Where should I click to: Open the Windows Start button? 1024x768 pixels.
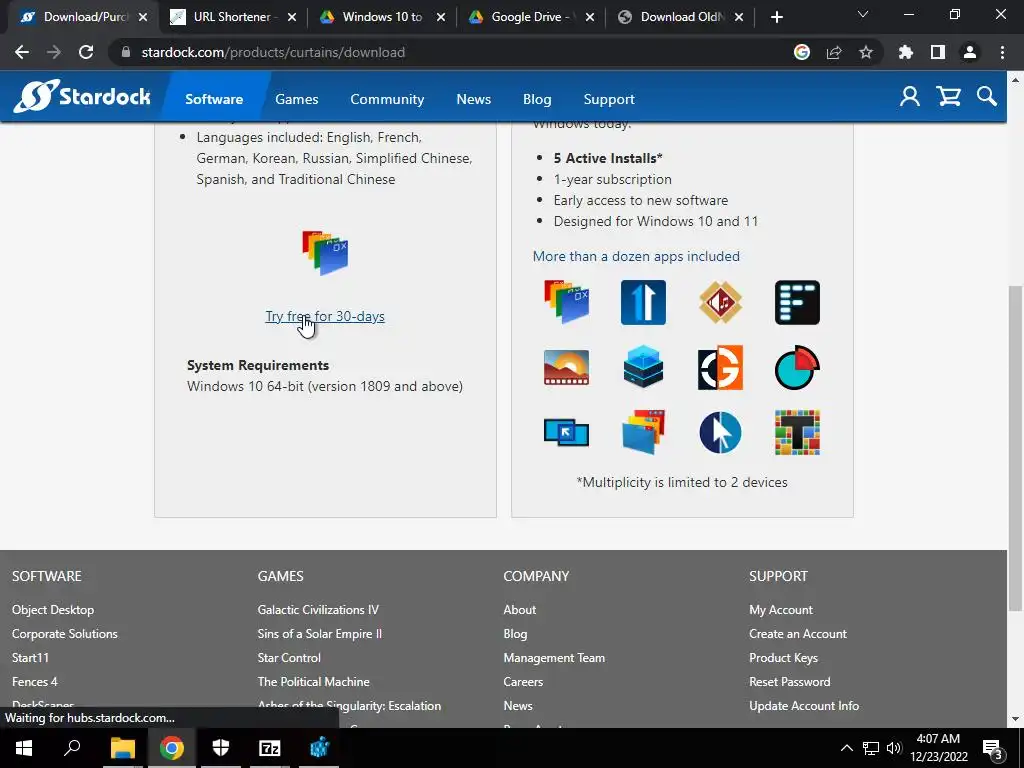pos(24,748)
